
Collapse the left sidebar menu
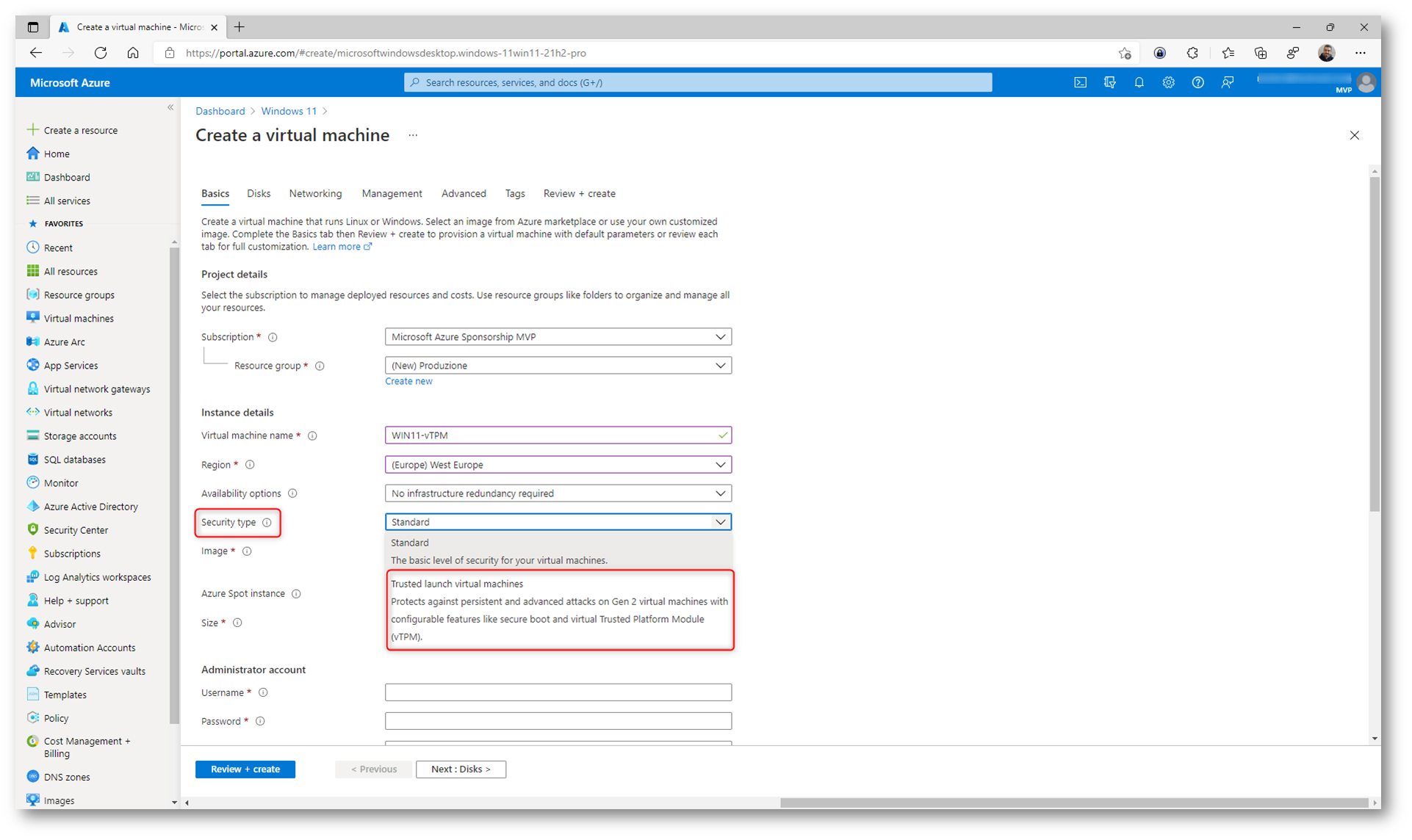coord(170,107)
